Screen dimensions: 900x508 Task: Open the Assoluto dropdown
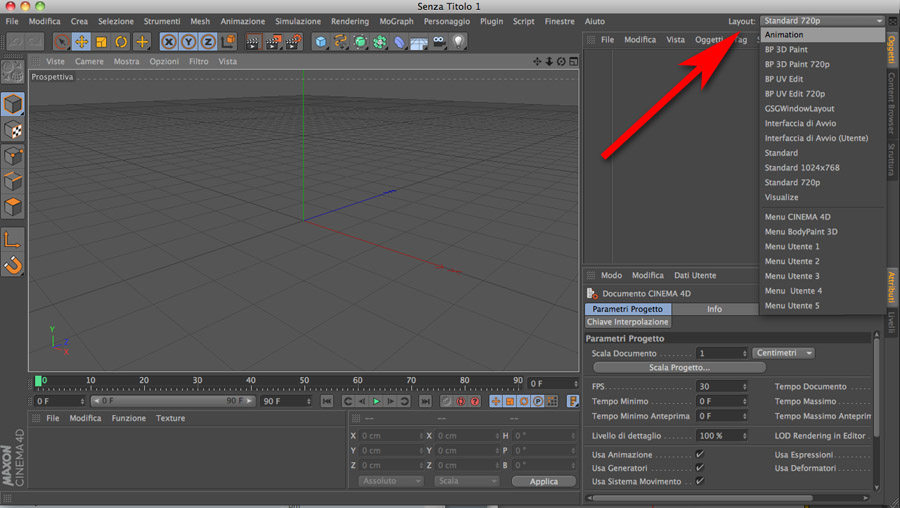391,481
